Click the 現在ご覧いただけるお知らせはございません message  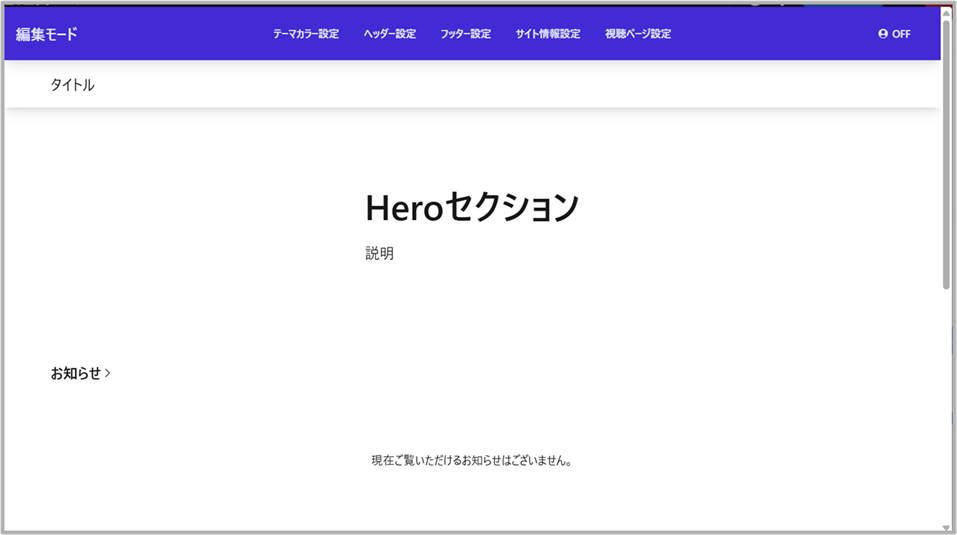coord(472,461)
